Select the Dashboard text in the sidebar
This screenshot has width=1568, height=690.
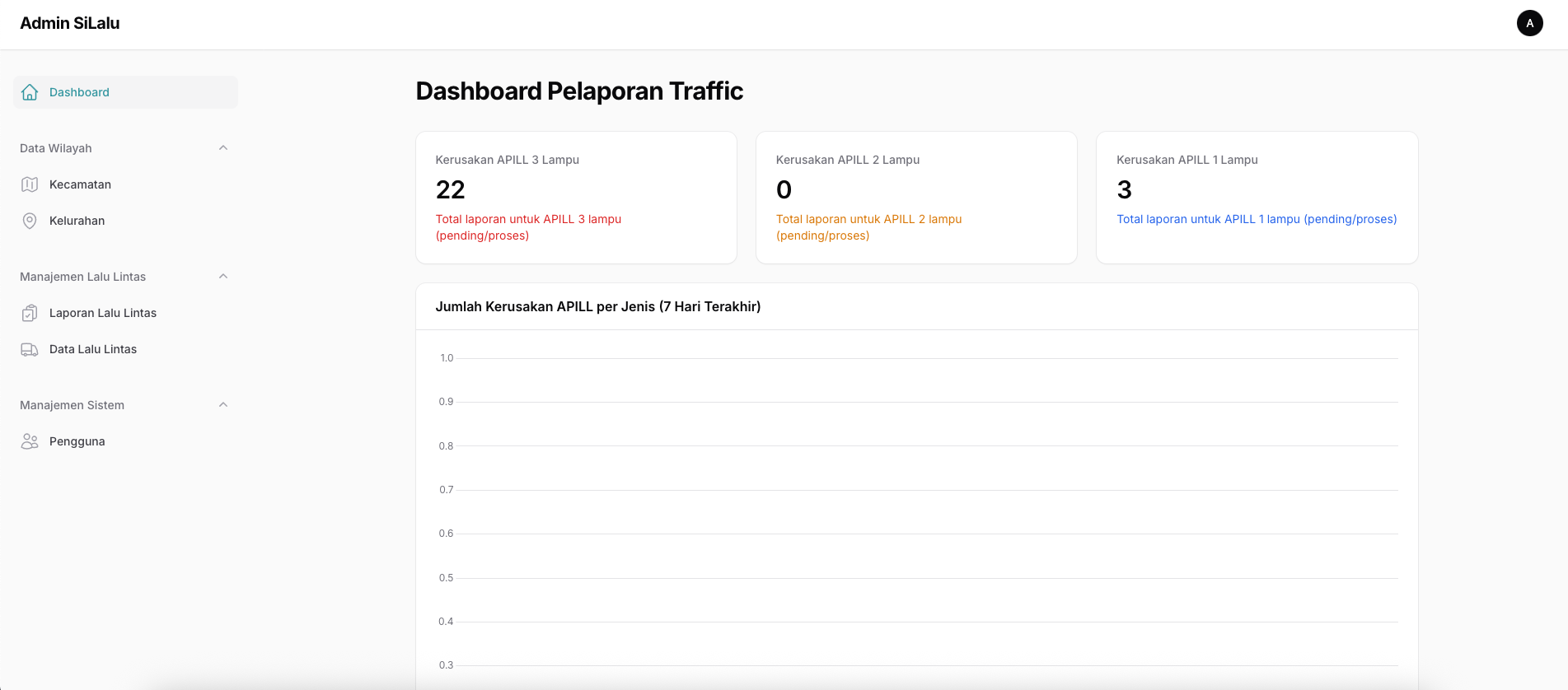(79, 92)
